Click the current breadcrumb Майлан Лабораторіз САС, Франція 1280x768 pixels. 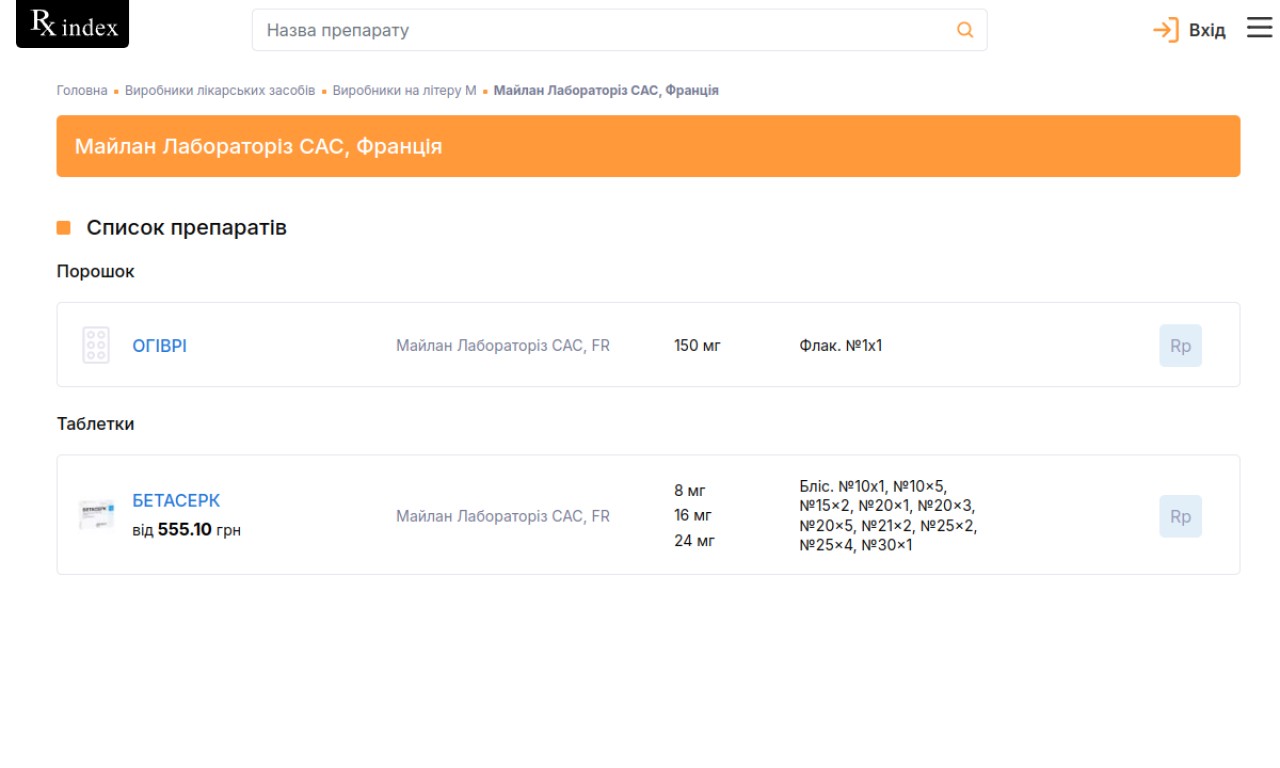pyautogui.click(x=606, y=90)
